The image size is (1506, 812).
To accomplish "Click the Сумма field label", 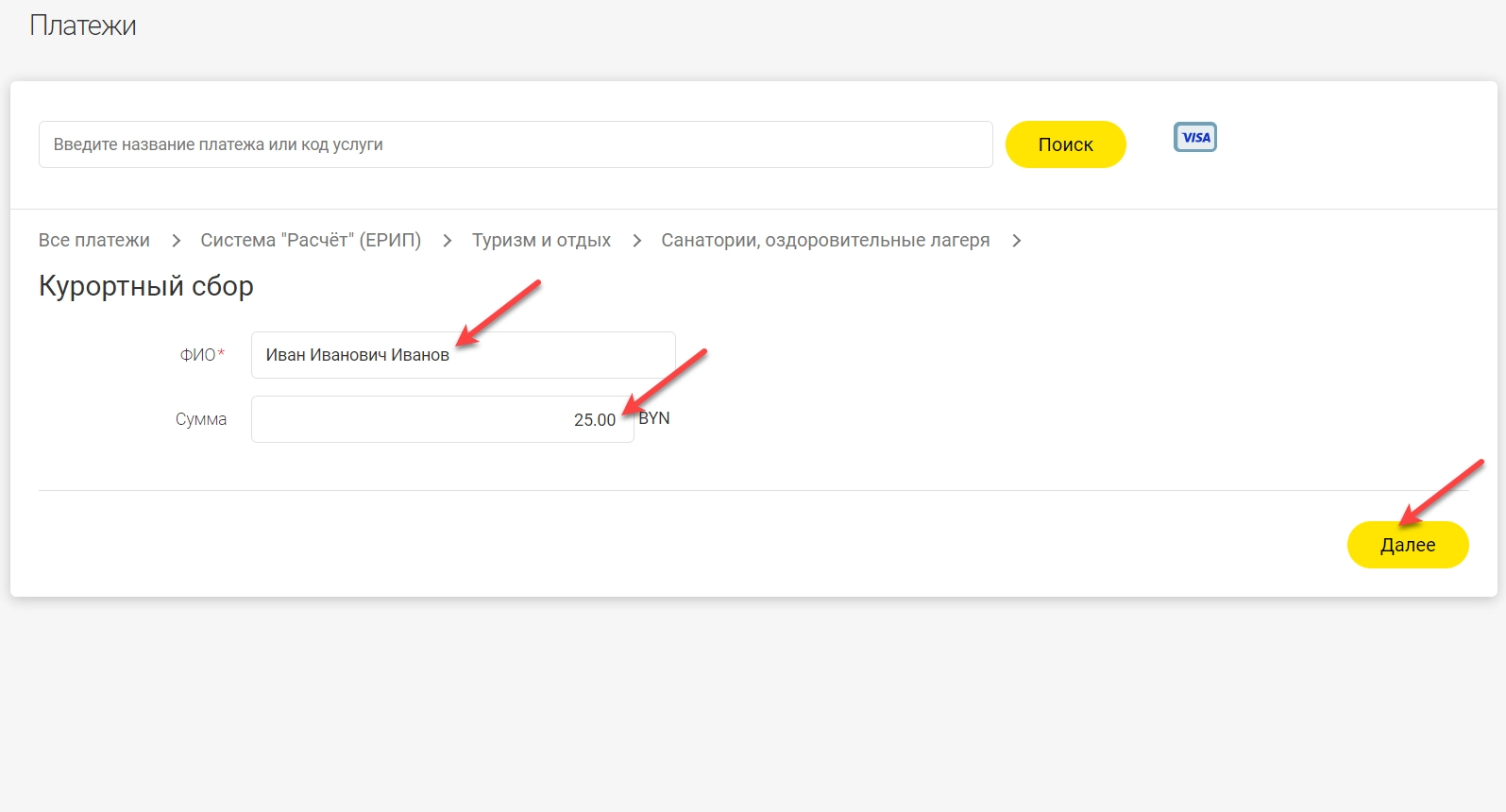I will pyautogui.click(x=201, y=419).
